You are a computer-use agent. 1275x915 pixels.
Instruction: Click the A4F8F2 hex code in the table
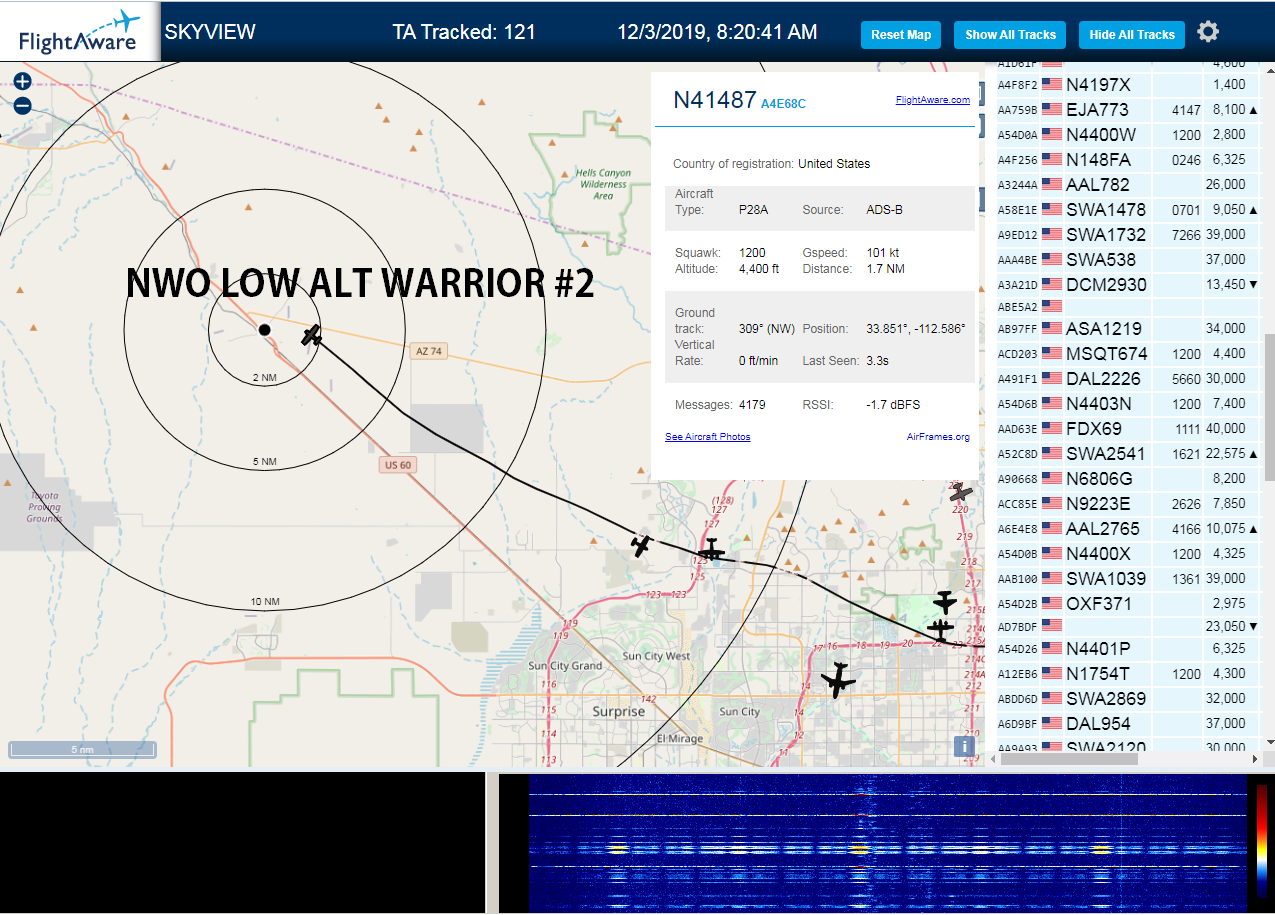tap(1017, 86)
